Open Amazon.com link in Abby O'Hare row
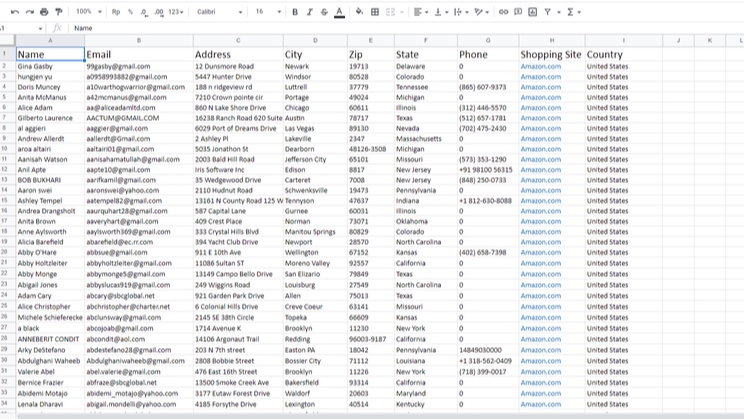Image resolution: width=744 pixels, height=419 pixels. click(x=540, y=252)
